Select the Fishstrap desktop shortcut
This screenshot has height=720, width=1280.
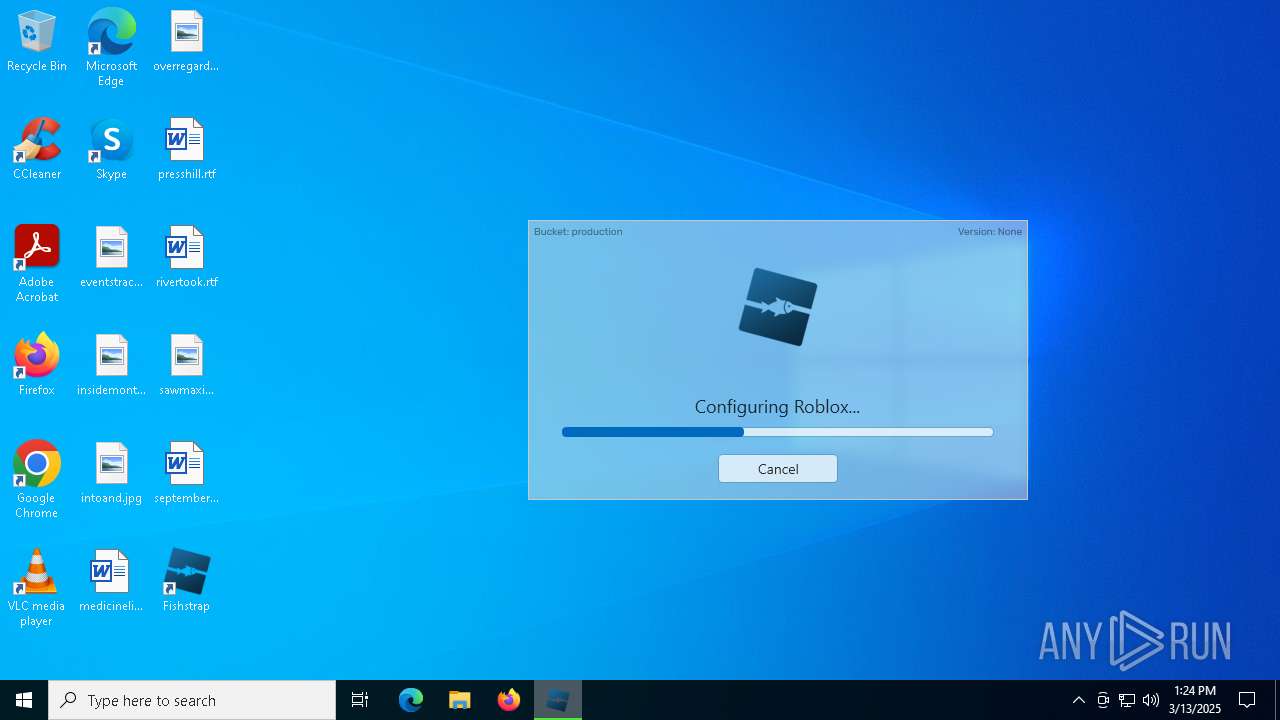tap(186, 582)
